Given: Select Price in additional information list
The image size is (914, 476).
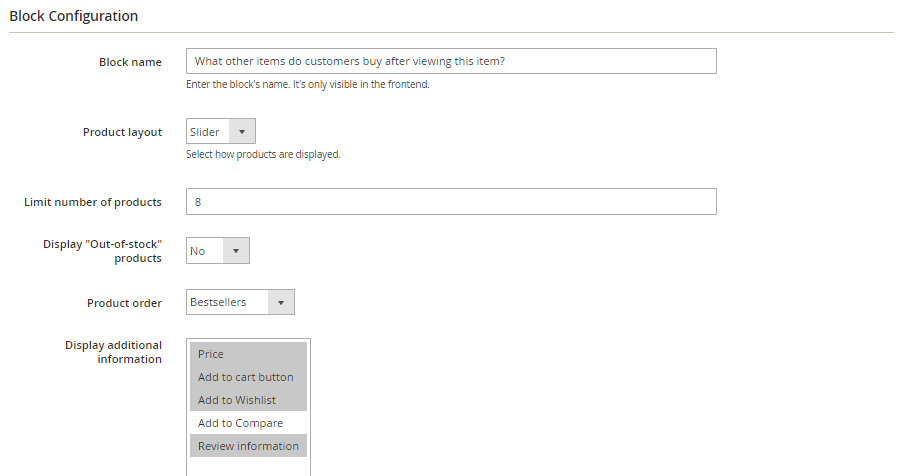Looking at the screenshot, I should click(248, 354).
